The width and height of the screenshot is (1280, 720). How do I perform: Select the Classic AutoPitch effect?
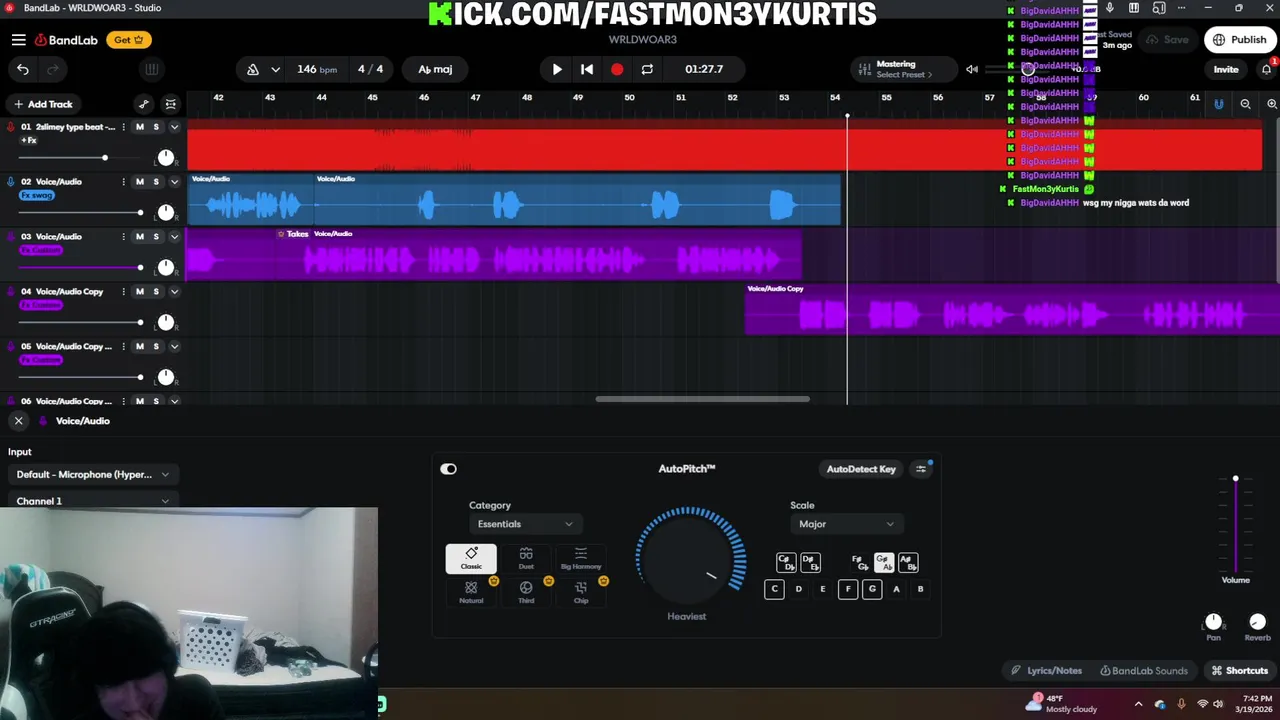(471, 559)
